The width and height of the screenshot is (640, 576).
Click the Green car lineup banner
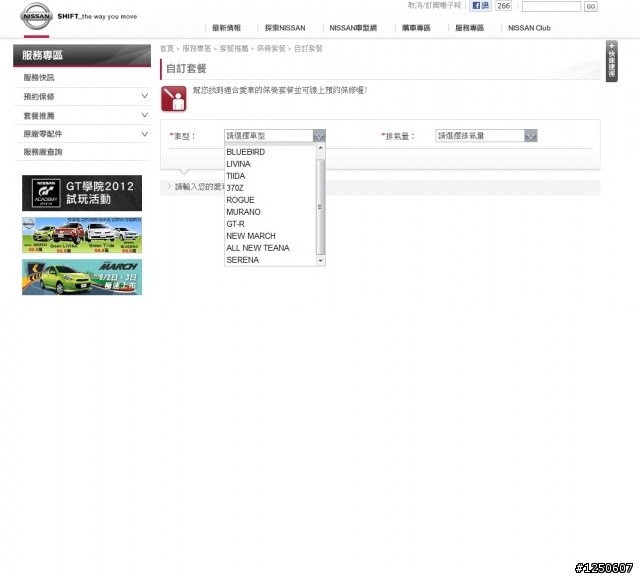82,235
